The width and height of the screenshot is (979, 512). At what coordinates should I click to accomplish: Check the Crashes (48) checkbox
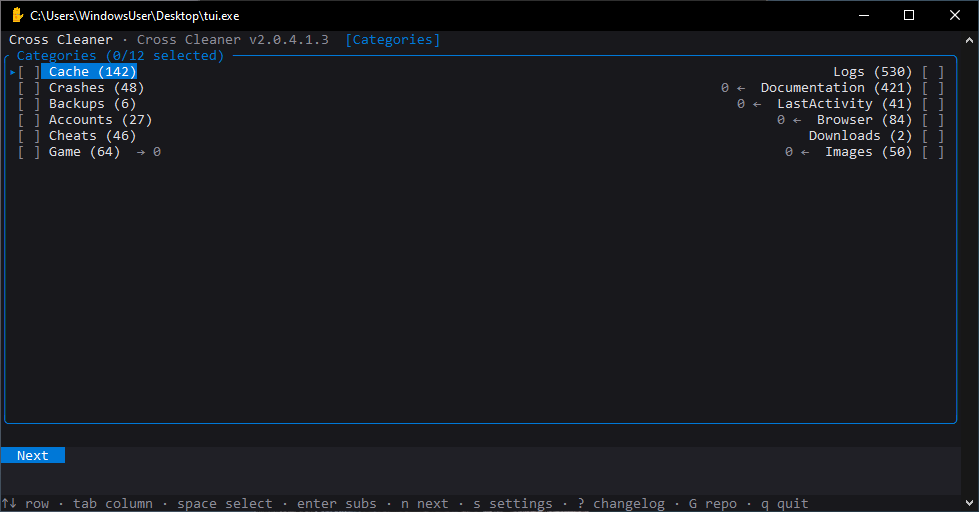click(x=29, y=88)
